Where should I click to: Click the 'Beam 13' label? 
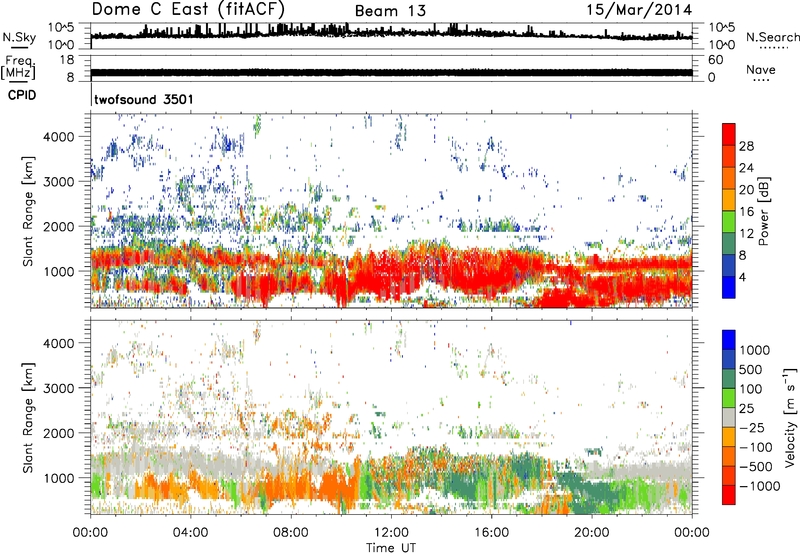[x=390, y=11]
